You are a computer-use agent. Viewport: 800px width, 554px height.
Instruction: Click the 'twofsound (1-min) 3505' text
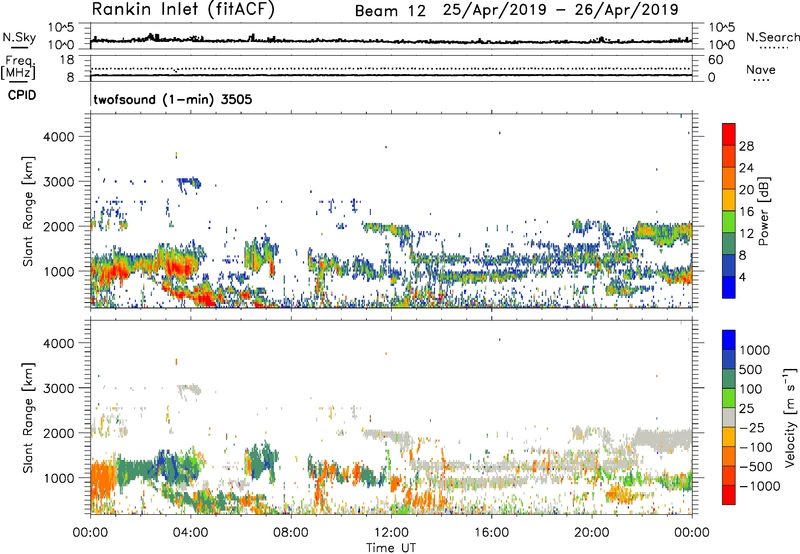[x=172, y=99]
